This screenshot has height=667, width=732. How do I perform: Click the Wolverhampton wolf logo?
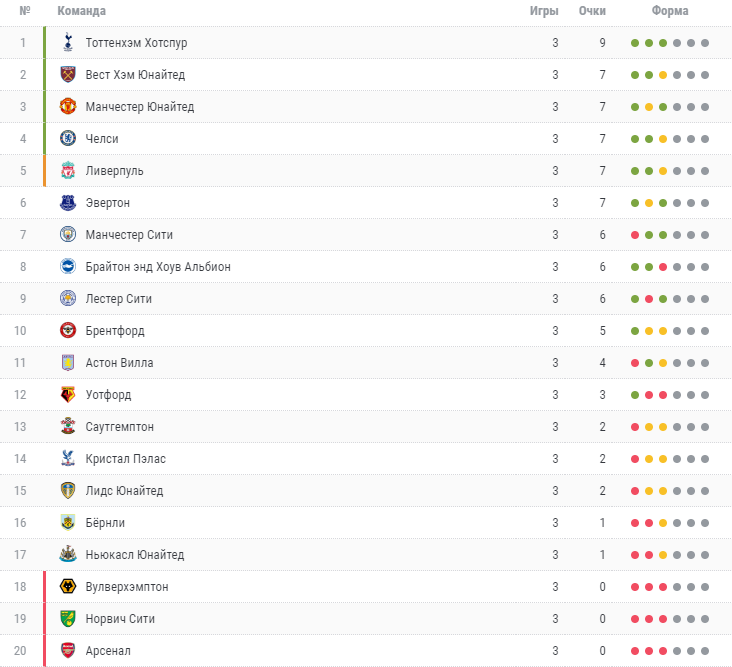pyautogui.click(x=68, y=586)
